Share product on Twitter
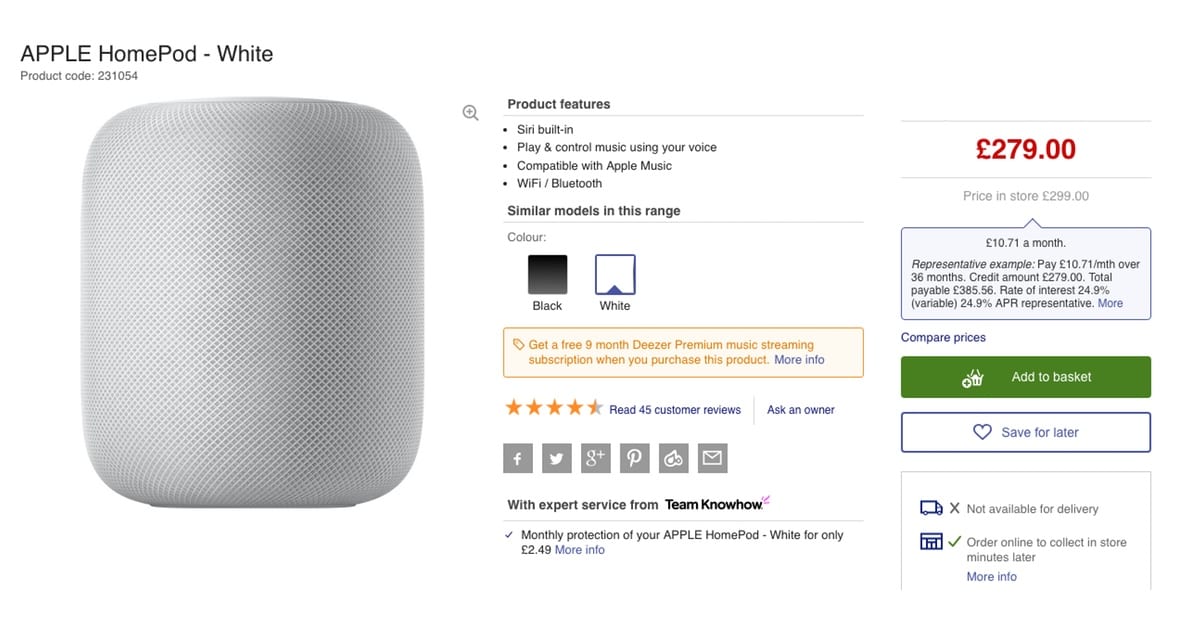This screenshot has width=1200, height=630. 557,459
